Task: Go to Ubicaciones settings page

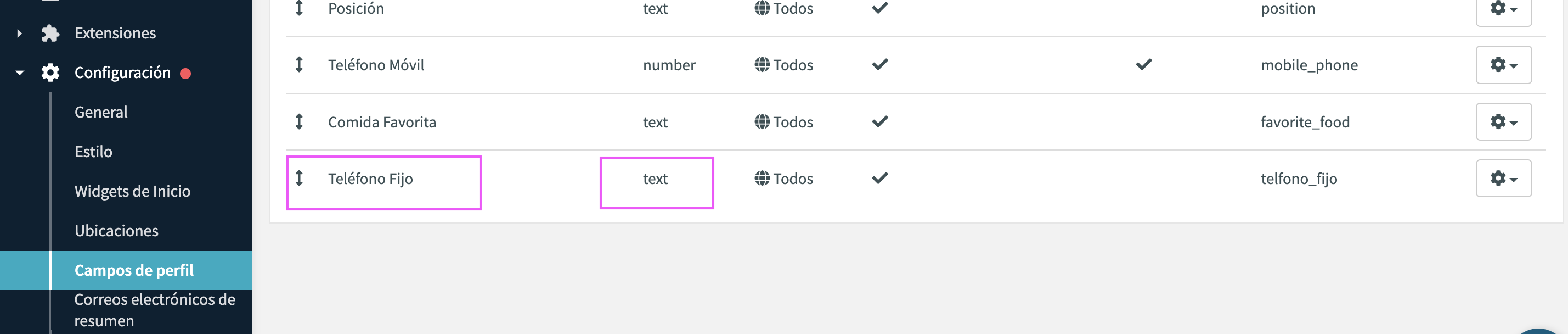Action: (116, 231)
